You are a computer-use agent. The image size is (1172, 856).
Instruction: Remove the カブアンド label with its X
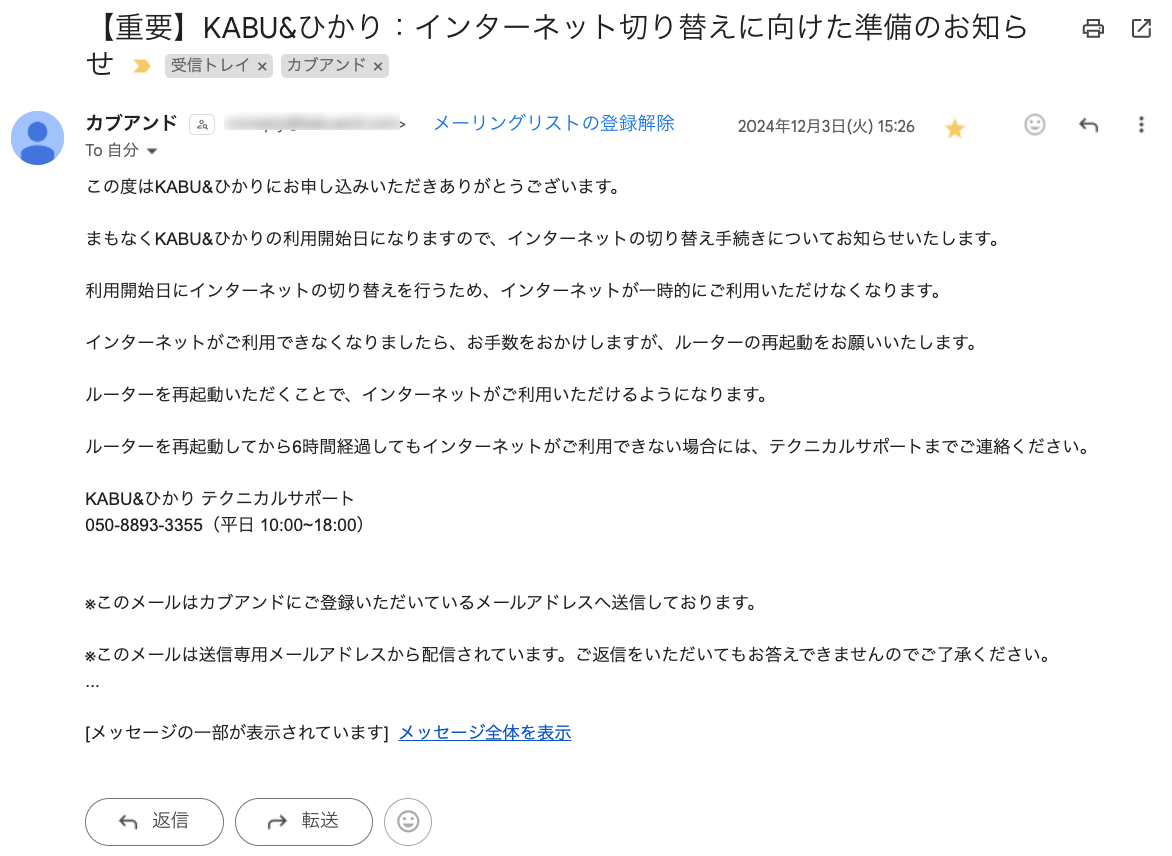(x=378, y=67)
